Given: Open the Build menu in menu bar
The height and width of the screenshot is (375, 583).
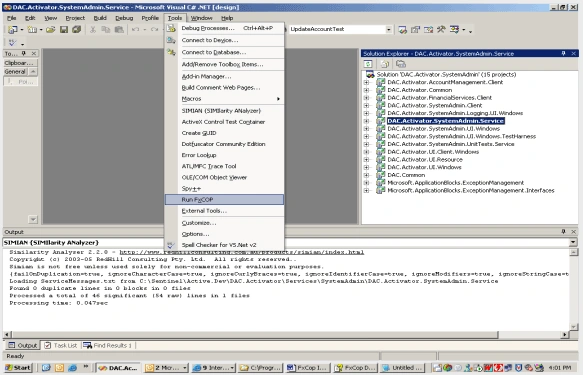Looking at the screenshot, I should pyautogui.click(x=100, y=18).
